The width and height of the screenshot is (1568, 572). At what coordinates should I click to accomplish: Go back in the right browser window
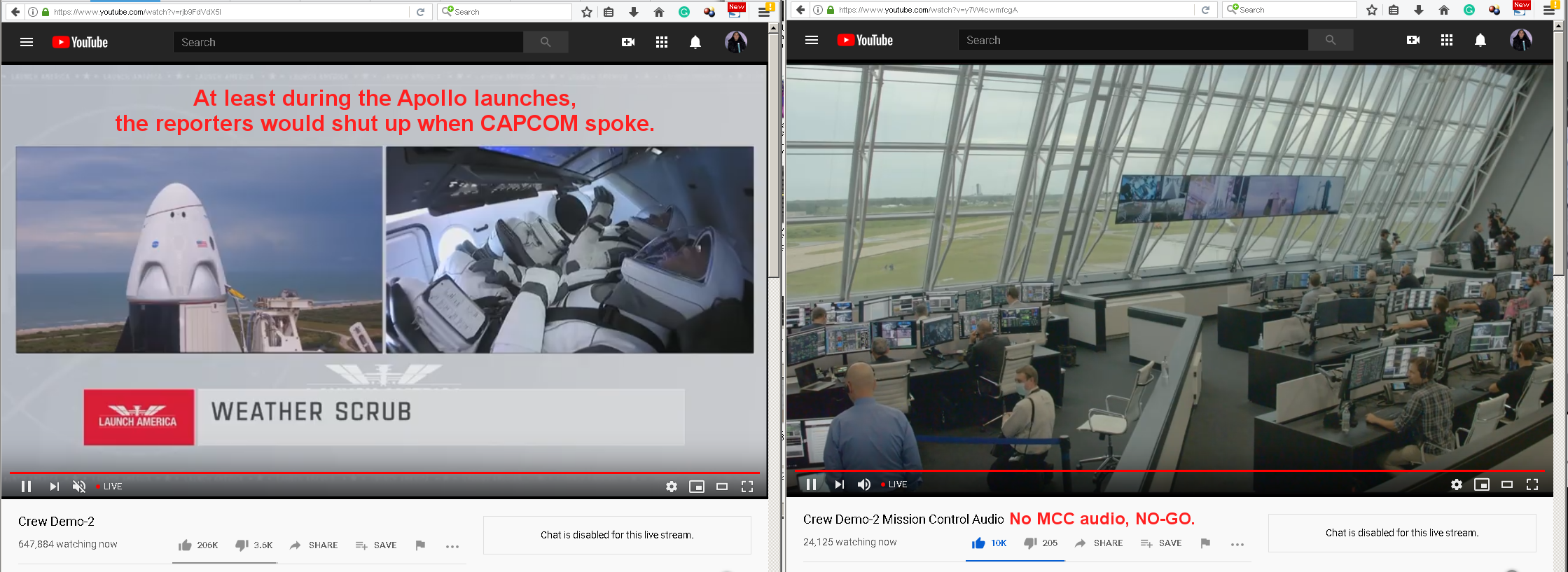click(x=800, y=10)
